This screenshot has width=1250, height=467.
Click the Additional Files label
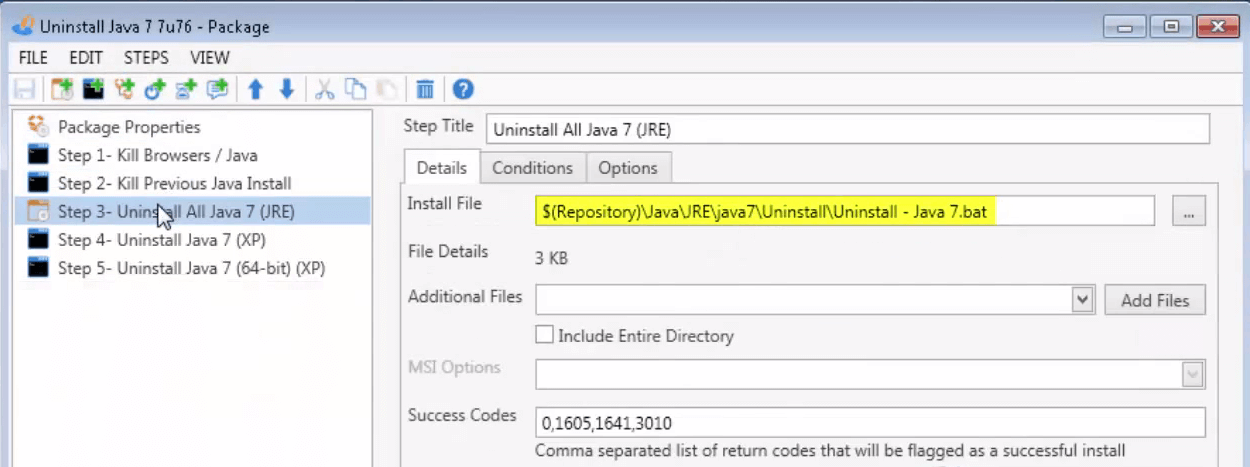465,297
